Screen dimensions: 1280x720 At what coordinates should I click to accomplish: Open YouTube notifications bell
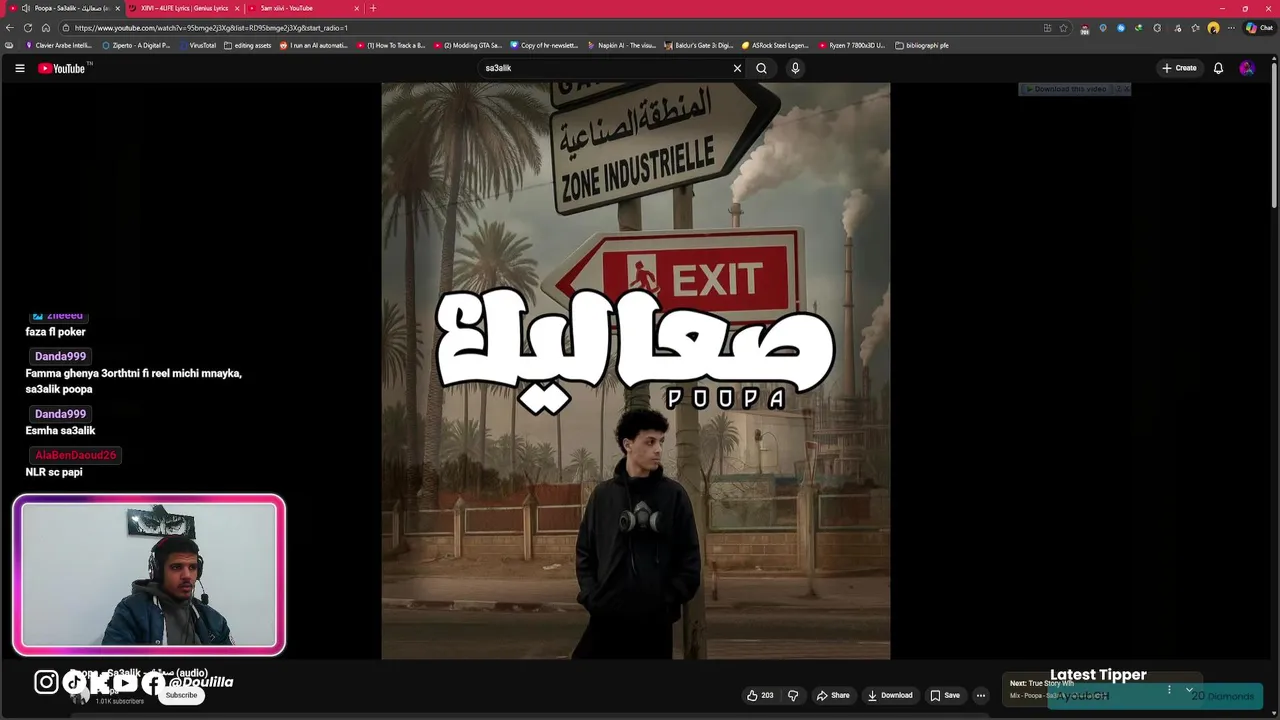click(1218, 68)
